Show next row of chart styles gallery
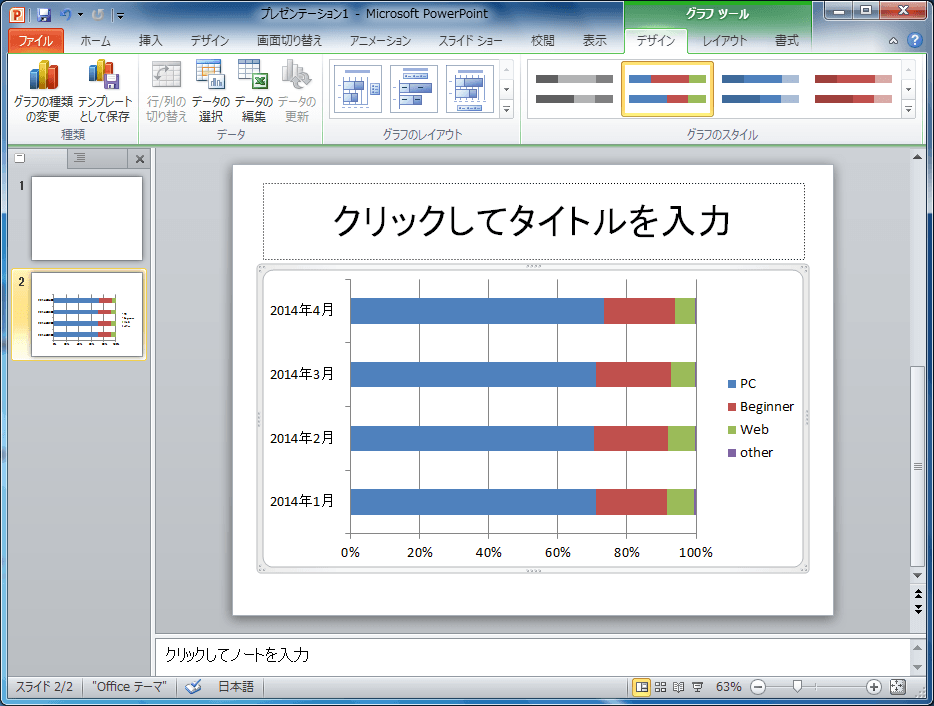 [908, 89]
